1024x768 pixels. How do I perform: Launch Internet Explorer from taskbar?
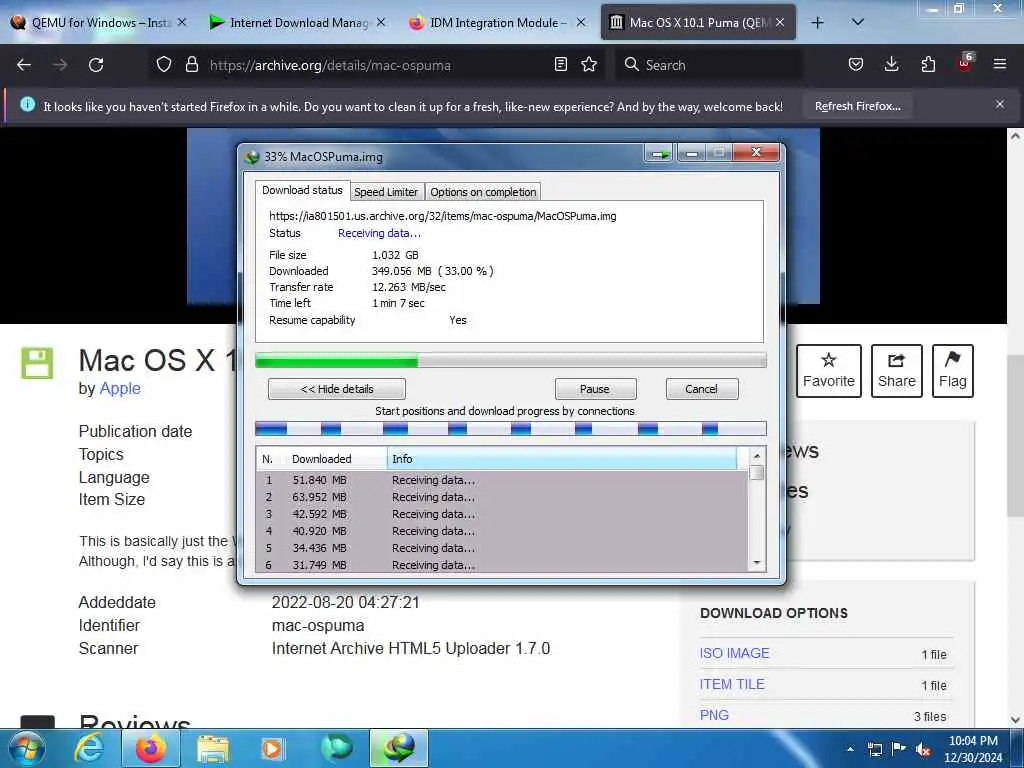(x=88, y=748)
